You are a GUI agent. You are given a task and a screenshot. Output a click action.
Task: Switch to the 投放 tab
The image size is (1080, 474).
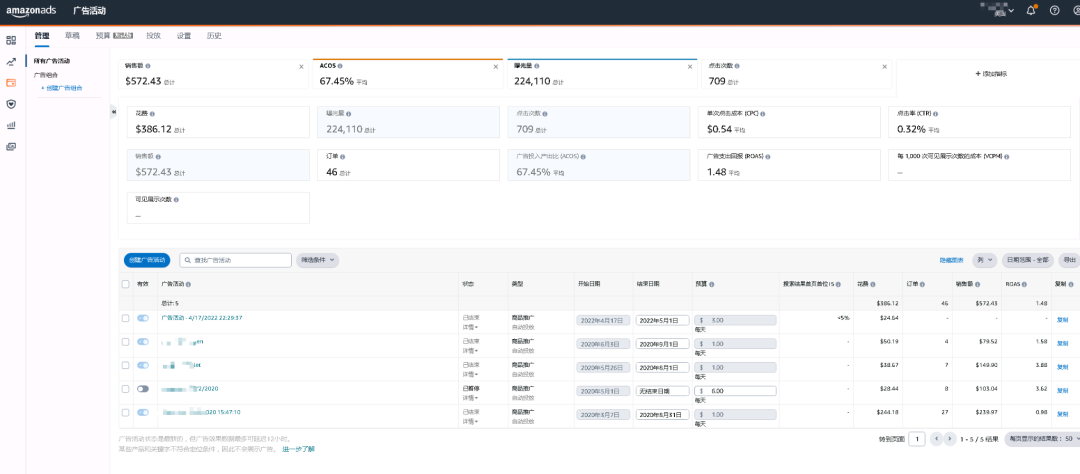tap(154, 35)
